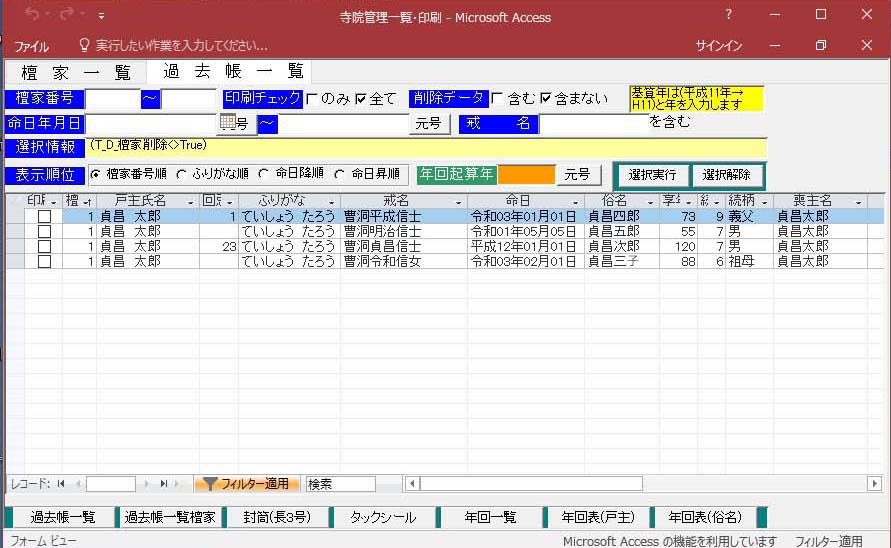Open 俗名 column filter dropdown

pos(650,202)
